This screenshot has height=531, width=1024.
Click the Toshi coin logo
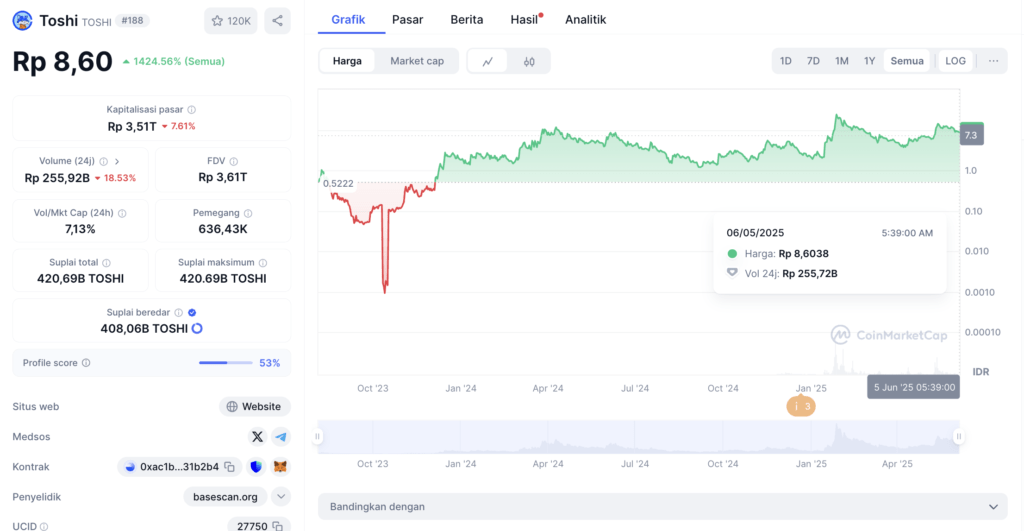coord(22,21)
